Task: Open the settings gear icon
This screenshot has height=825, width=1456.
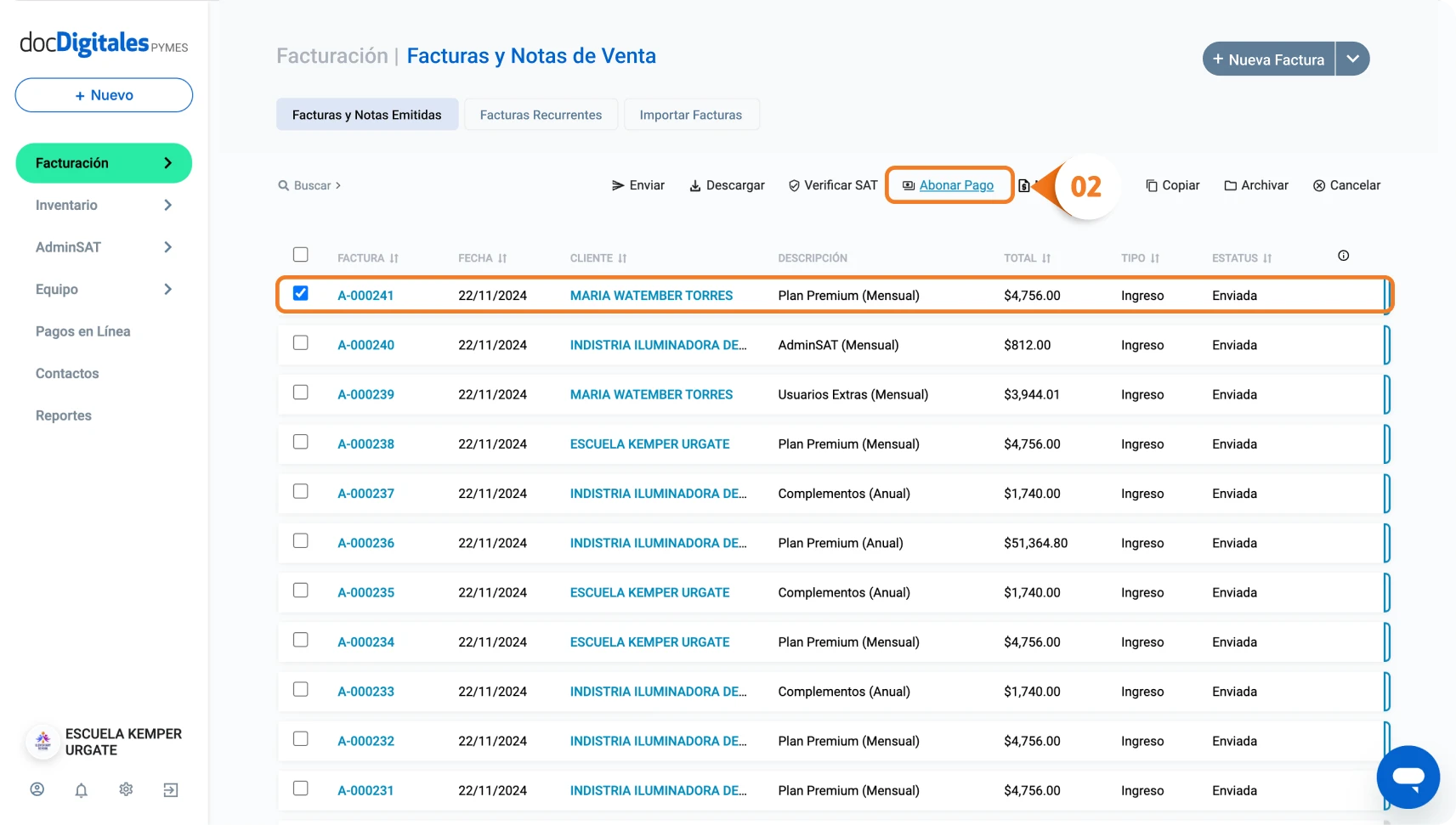Action: pyautogui.click(x=126, y=790)
